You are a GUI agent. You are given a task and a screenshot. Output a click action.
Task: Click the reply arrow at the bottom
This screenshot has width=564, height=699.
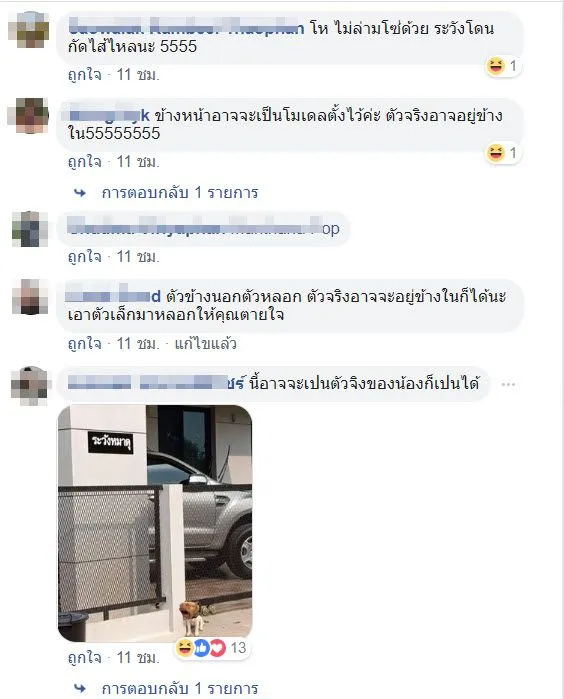click(80, 688)
